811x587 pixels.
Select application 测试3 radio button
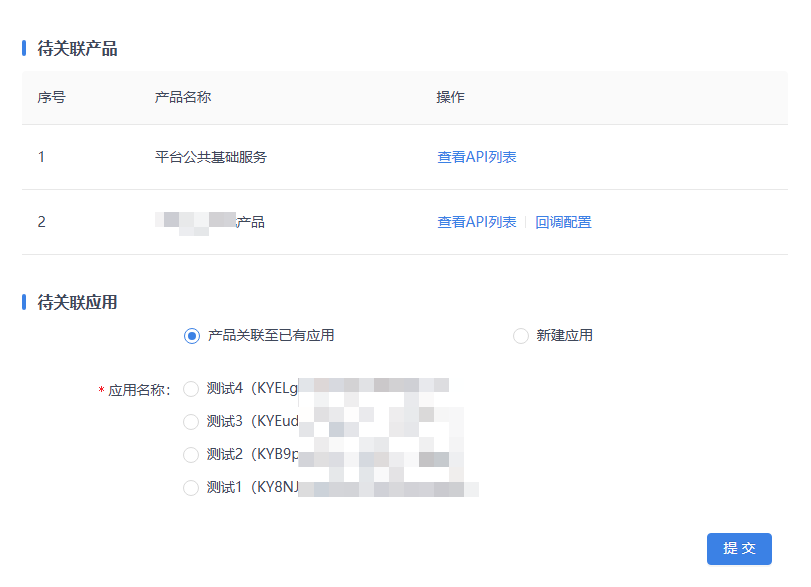pyautogui.click(x=191, y=422)
